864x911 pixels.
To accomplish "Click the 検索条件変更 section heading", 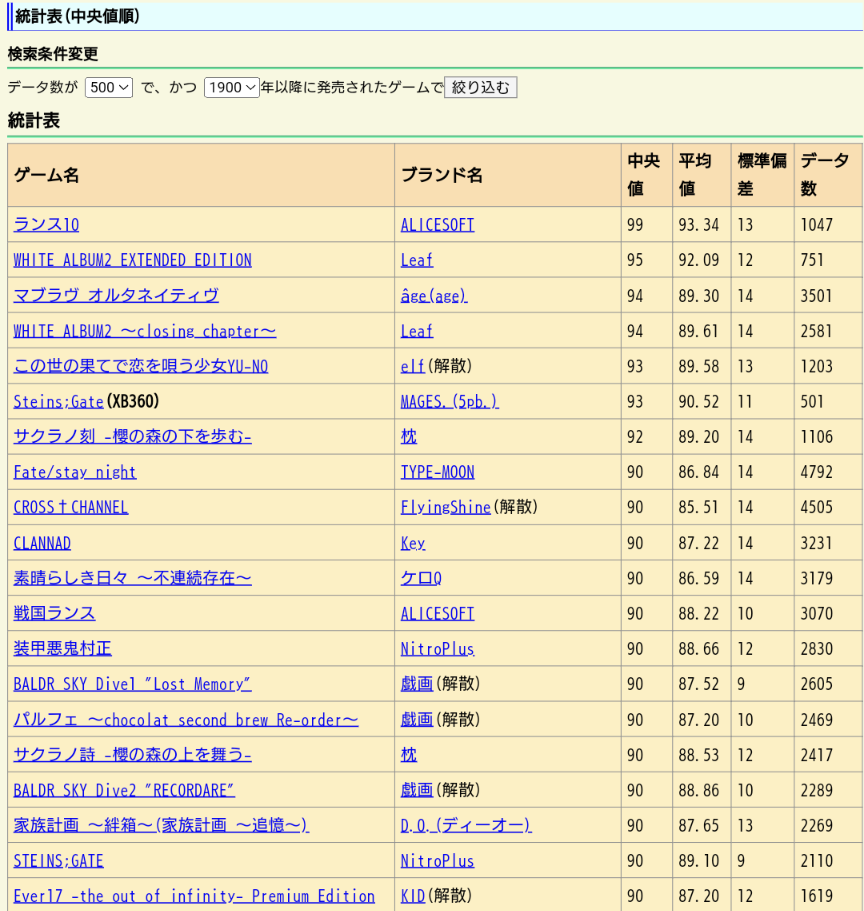I will (x=53, y=54).
